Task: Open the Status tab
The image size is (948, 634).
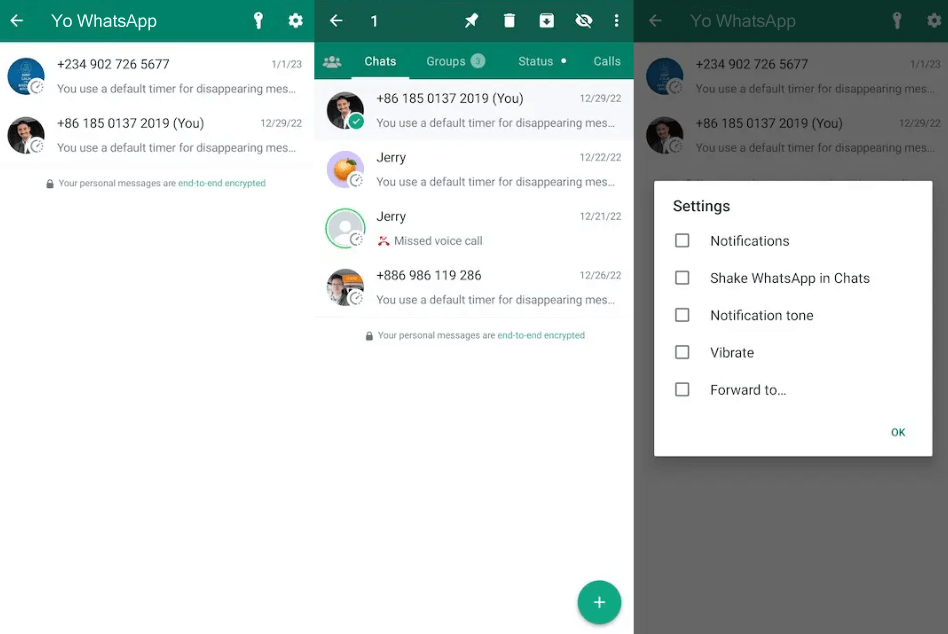Action: pos(541,62)
